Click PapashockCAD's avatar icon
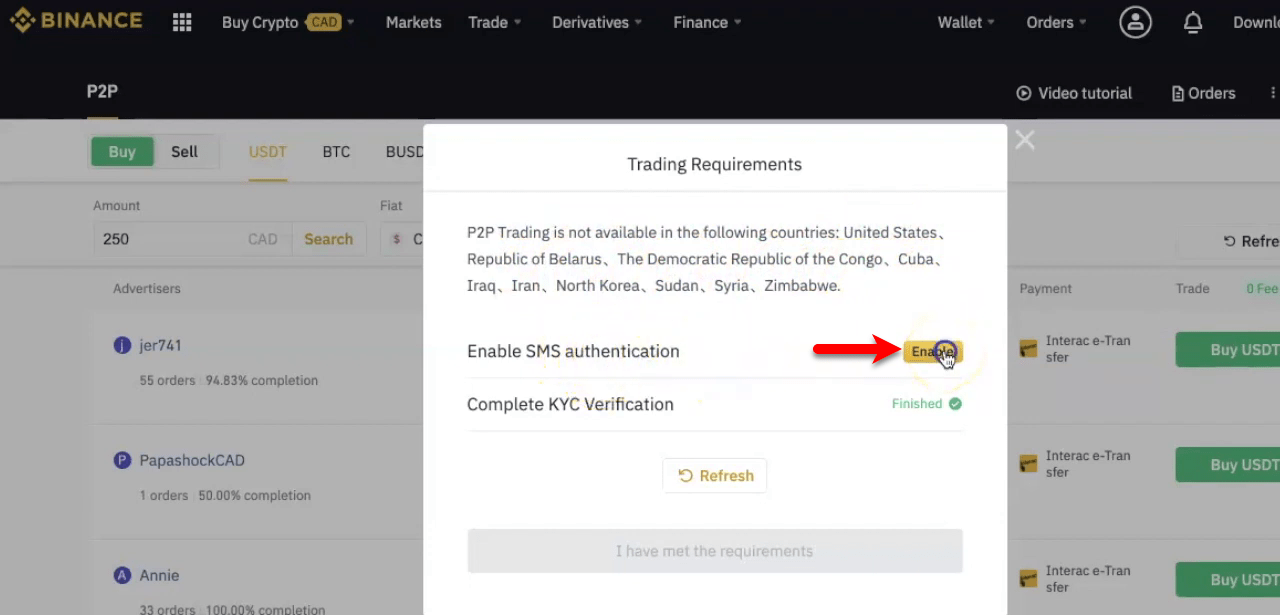Screen dimensions: 1280x615 pos(122,460)
